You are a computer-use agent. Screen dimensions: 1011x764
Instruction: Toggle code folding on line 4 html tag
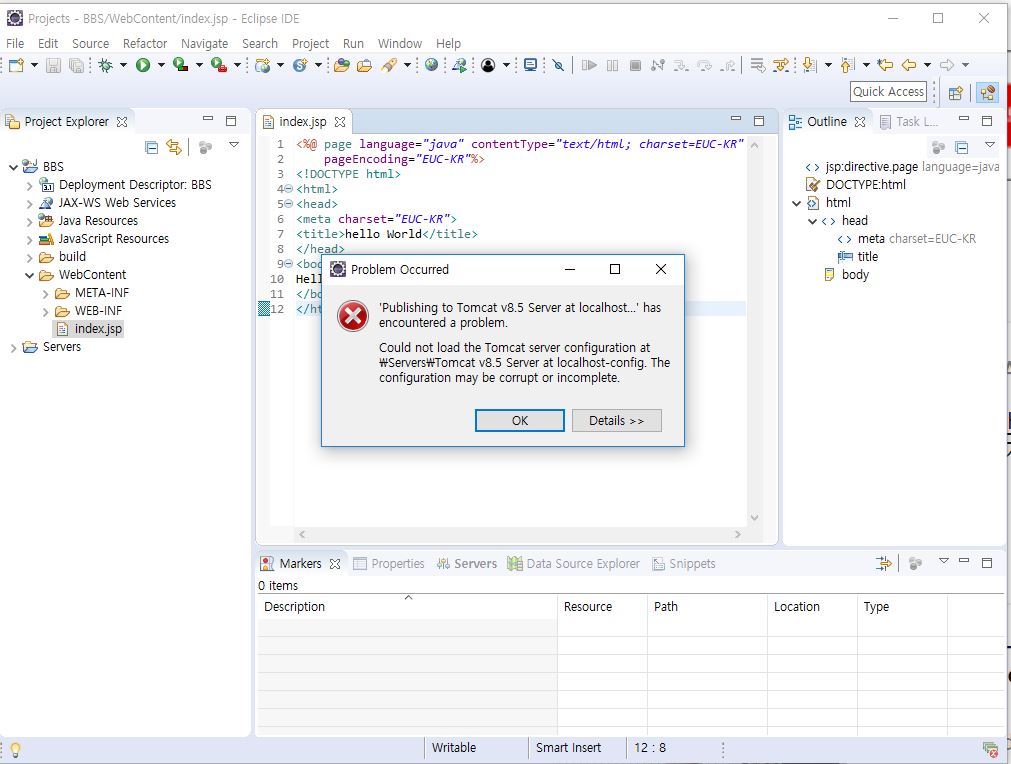point(288,189)
